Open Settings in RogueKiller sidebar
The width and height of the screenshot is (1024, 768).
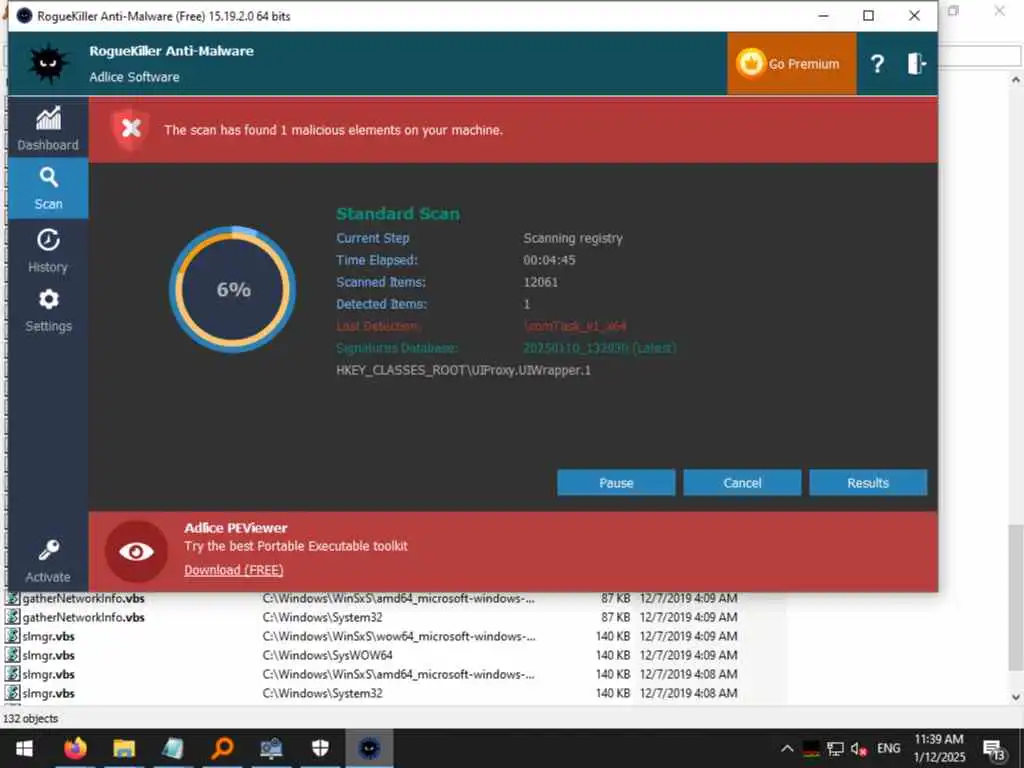[48, 310]
